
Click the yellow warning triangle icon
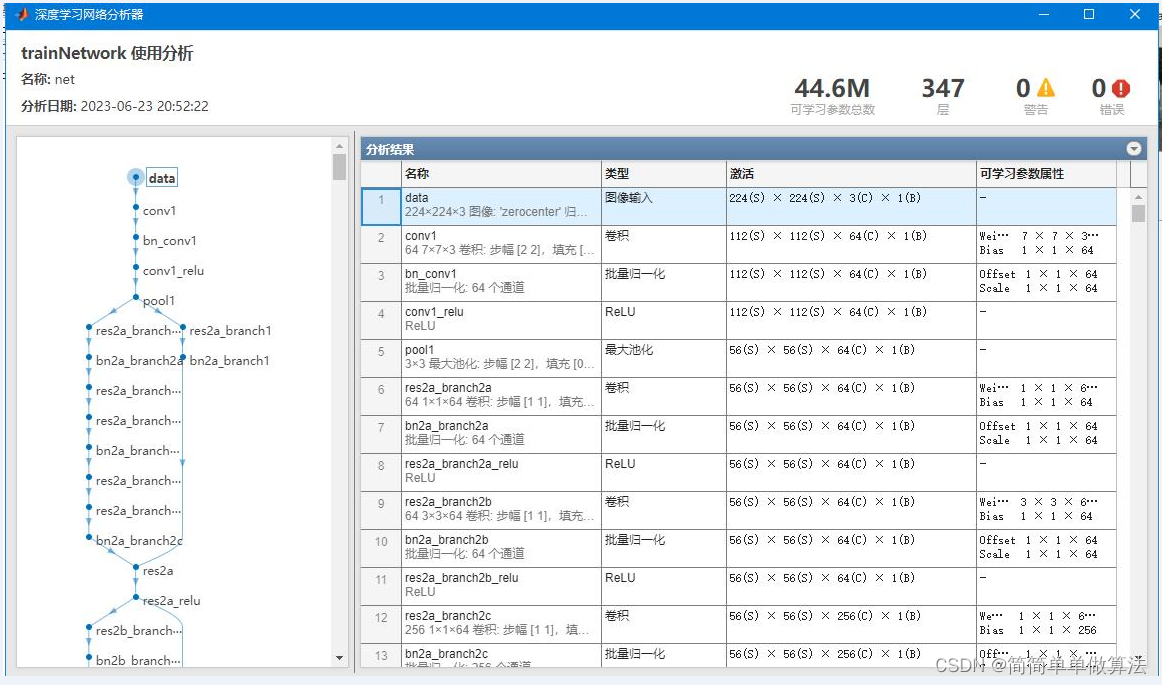[x=1046, y=88]
